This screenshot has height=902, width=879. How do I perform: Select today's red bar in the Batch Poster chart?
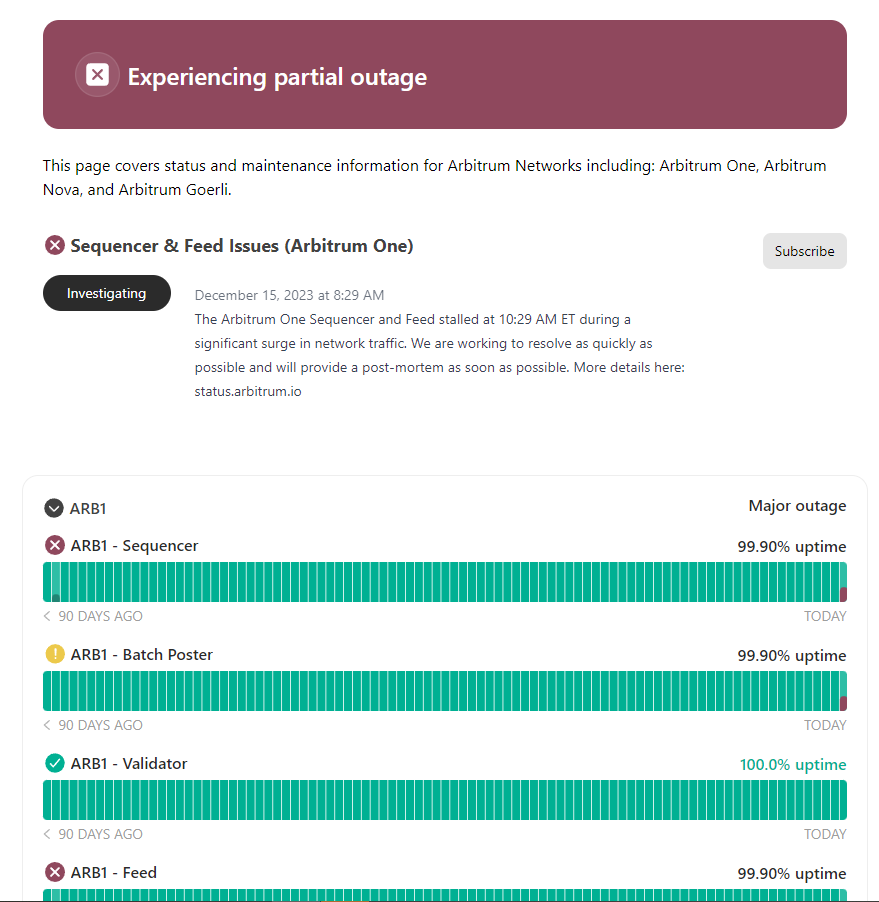[843, 703]
